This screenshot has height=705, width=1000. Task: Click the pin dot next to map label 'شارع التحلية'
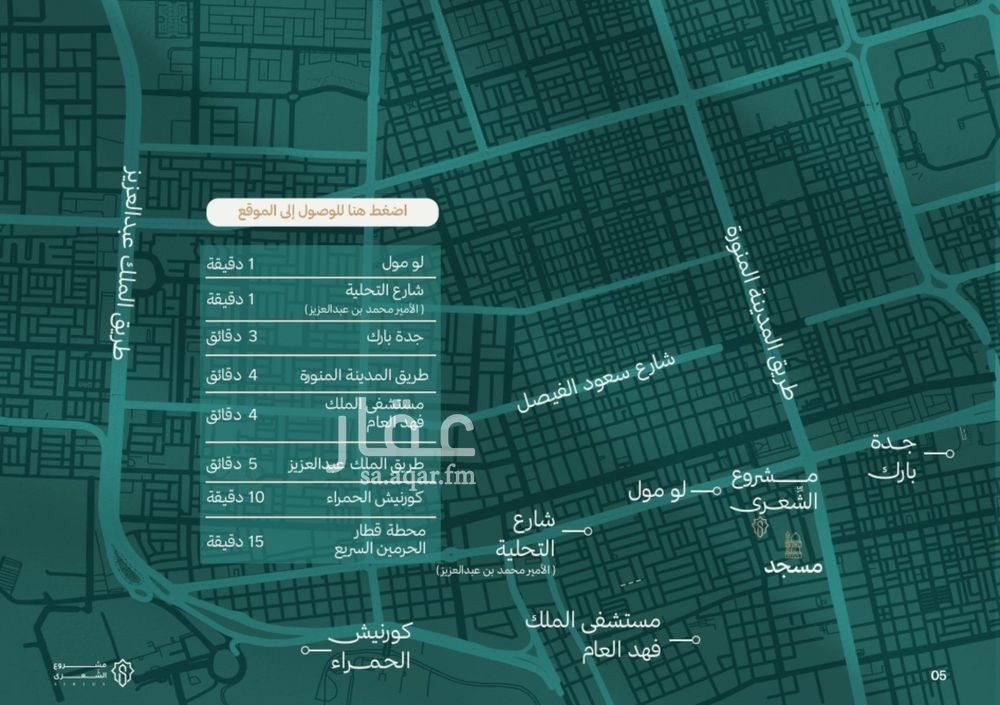588,531
